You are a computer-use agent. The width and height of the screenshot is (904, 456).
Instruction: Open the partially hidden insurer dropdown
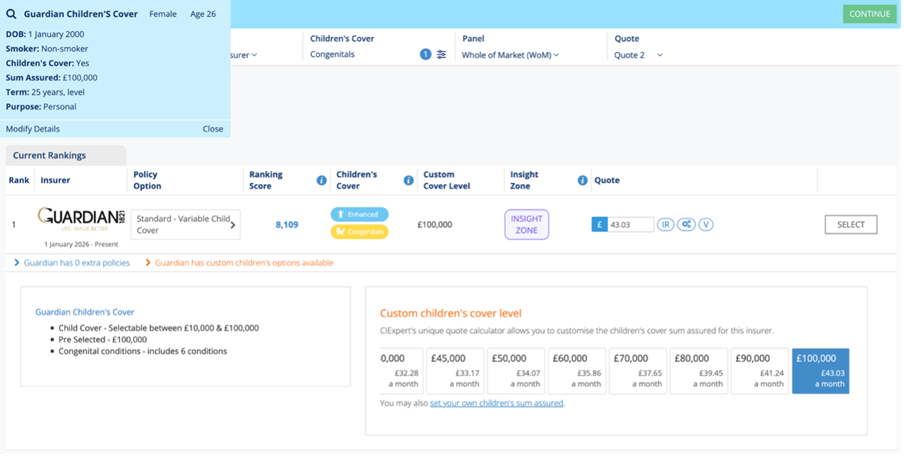(x=244, y=55)
